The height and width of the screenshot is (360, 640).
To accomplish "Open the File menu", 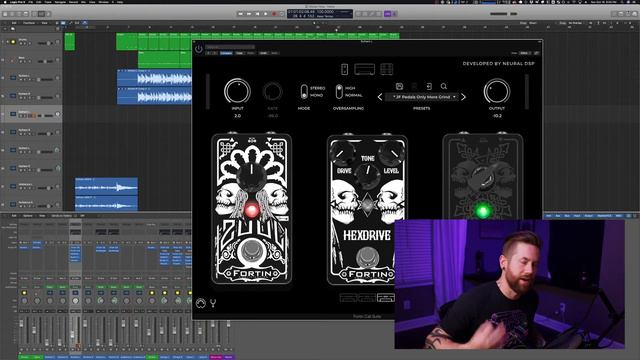I will coord(31,2).
